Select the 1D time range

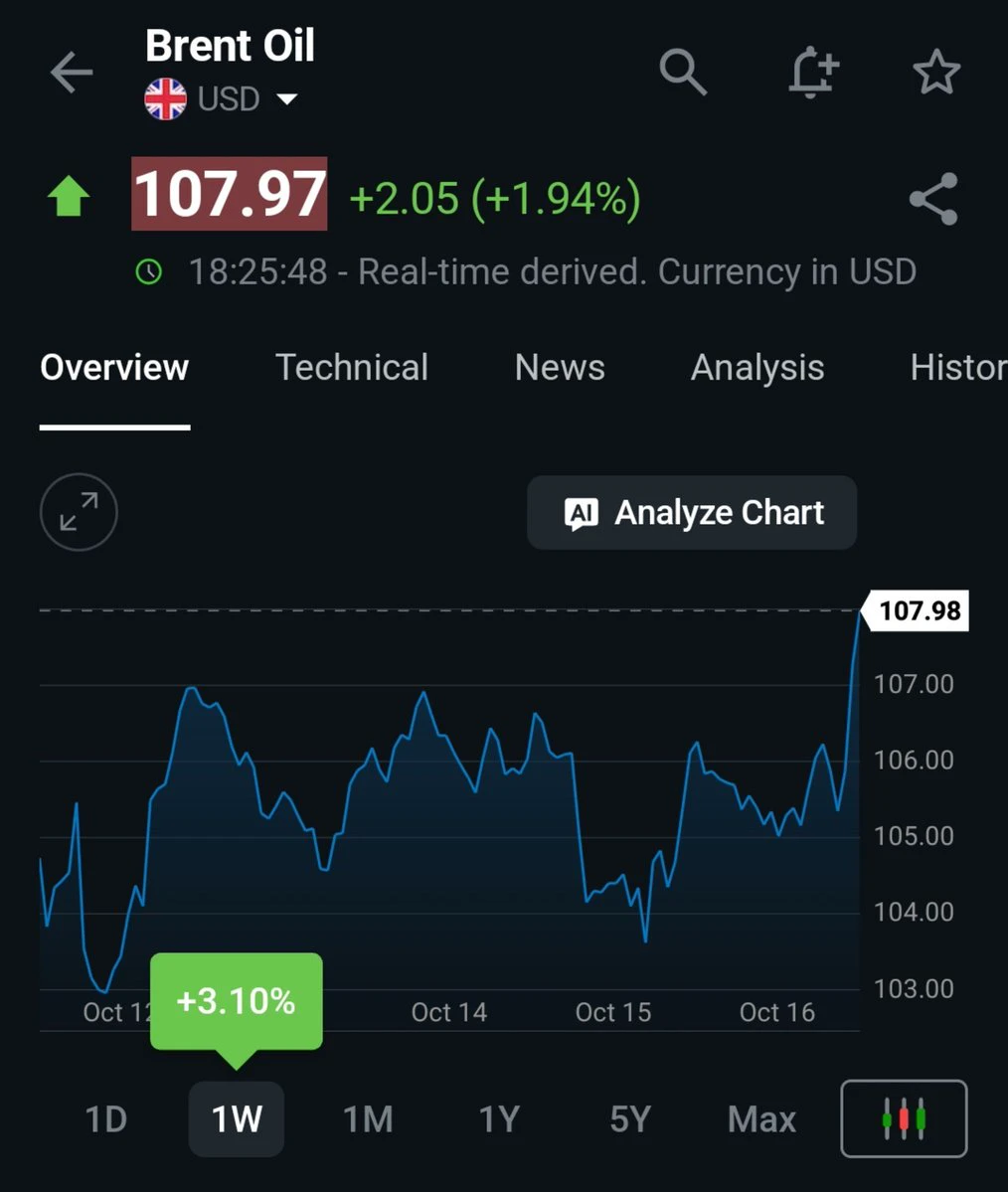(105, 1119)
